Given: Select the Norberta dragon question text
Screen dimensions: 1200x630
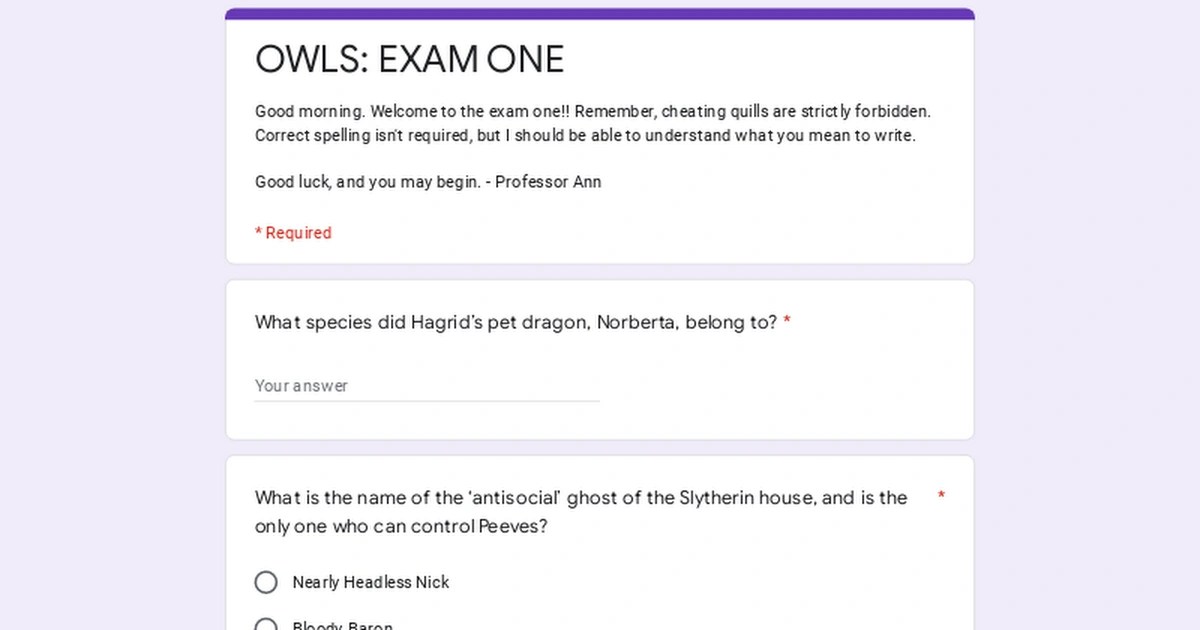Looking at the screenshot, I should pos(515,322).
